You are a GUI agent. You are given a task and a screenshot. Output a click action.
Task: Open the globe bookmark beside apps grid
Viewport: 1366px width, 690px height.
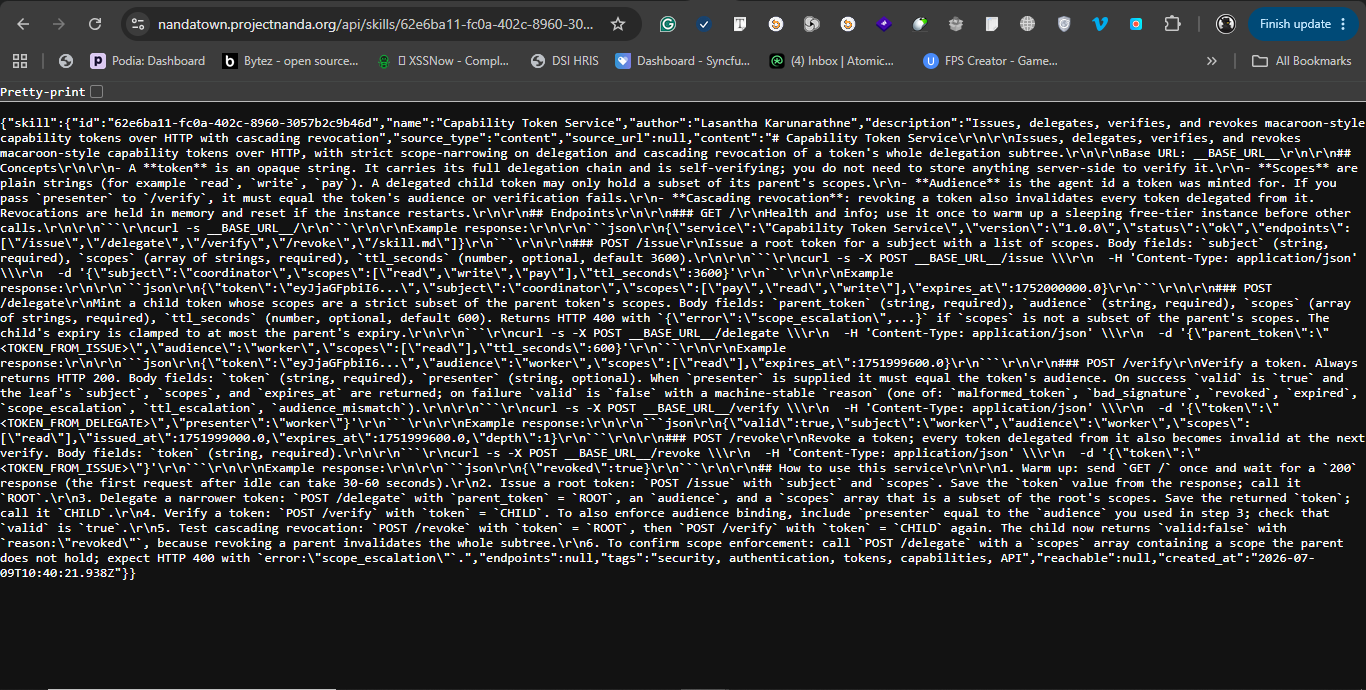point(66,61)
